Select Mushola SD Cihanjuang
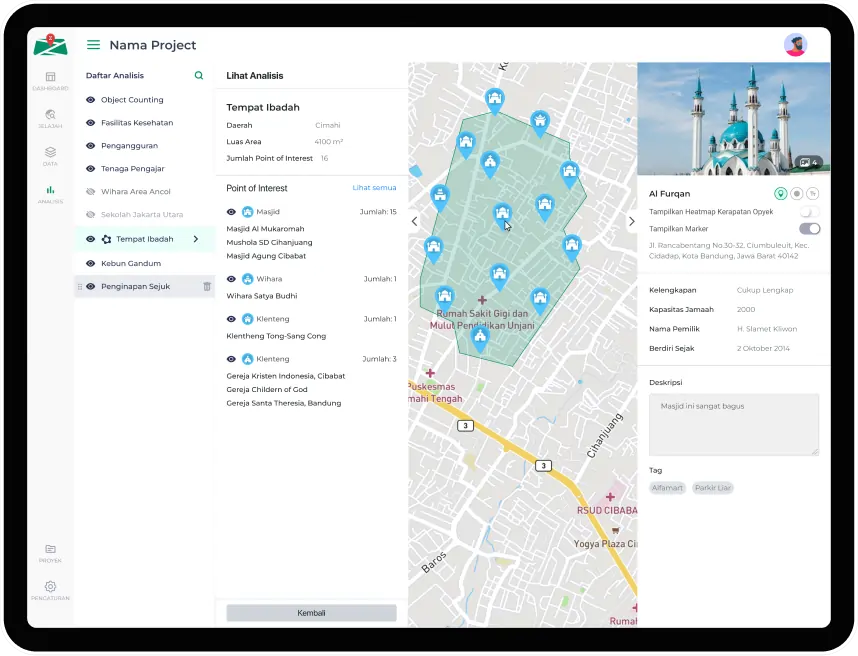Screen dimensions: 858x656 269,242
